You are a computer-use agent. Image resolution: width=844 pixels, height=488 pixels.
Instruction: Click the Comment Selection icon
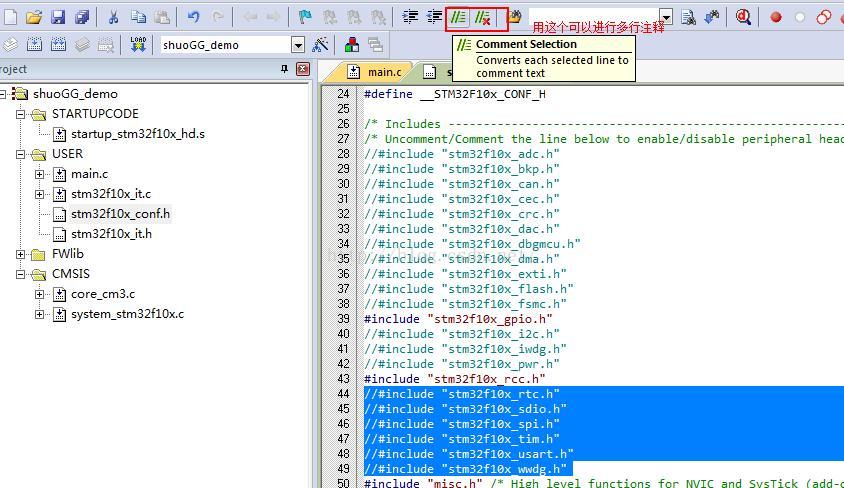[x=461, y=17]
